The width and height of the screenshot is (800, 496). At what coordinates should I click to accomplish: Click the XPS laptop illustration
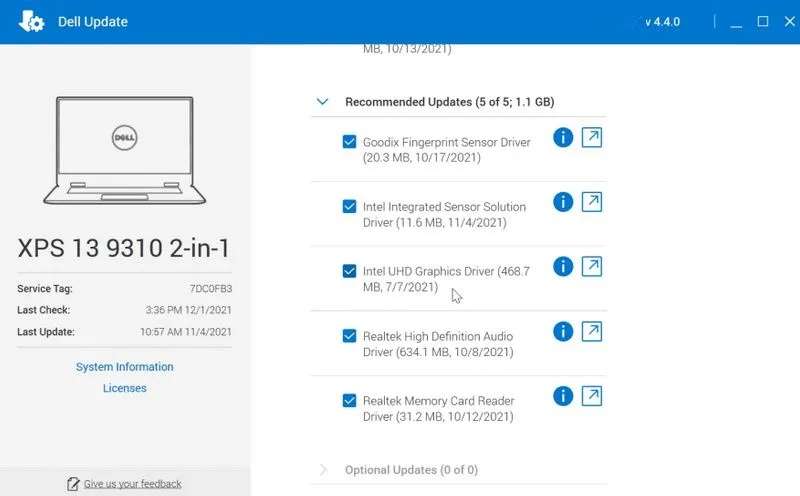point(124,151)
